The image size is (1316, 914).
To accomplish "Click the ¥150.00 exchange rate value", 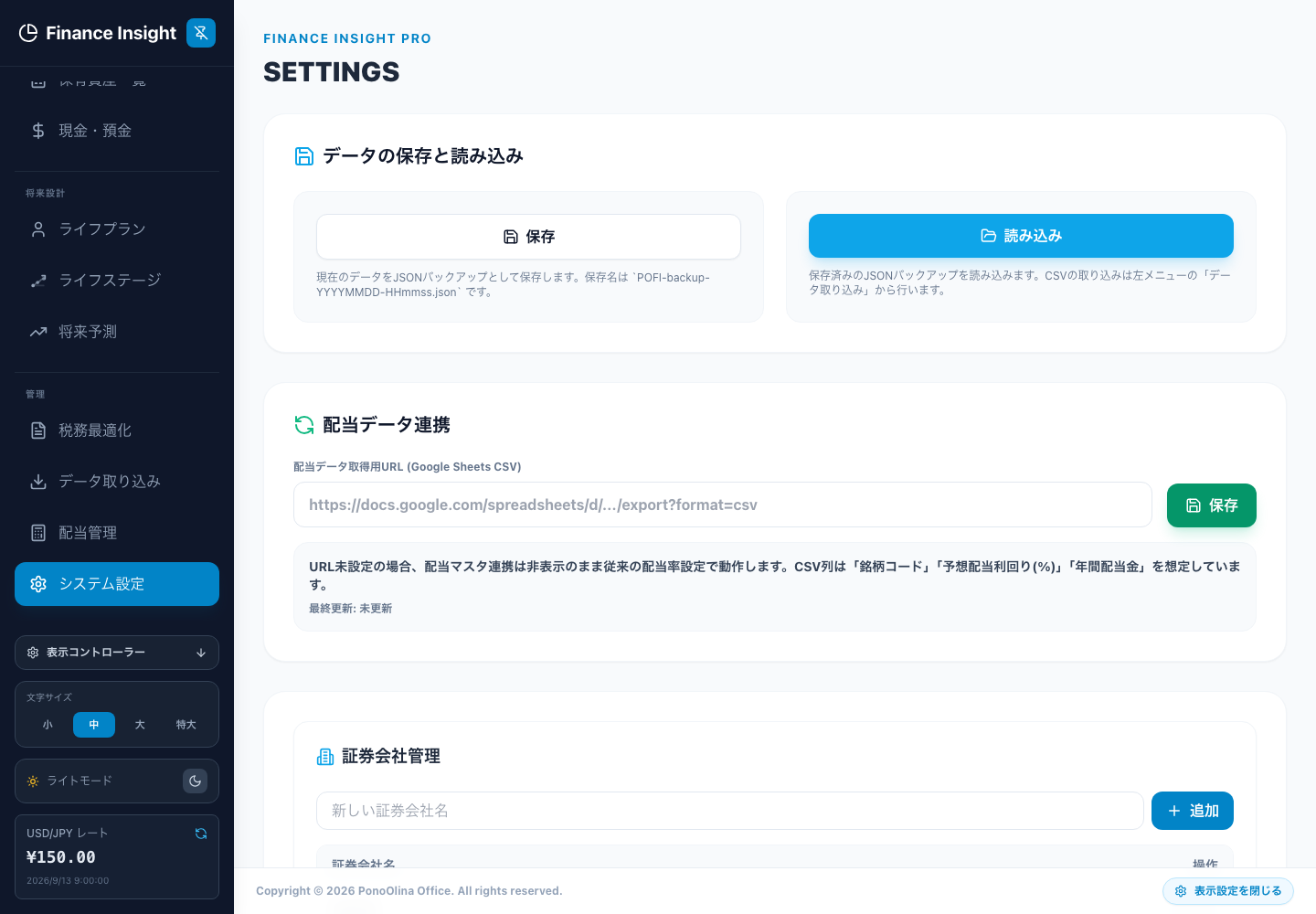I will pos(61,857).
